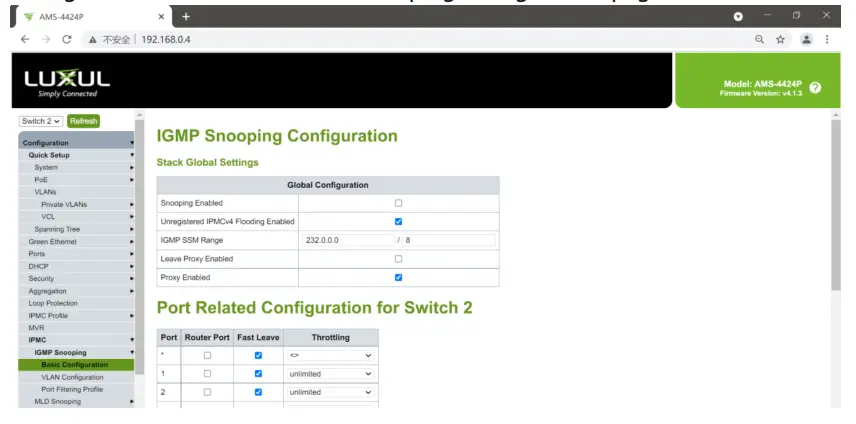Click the not-secure warning triangle icon
This screenshot has height=424, width=856.
pos(93,39)
